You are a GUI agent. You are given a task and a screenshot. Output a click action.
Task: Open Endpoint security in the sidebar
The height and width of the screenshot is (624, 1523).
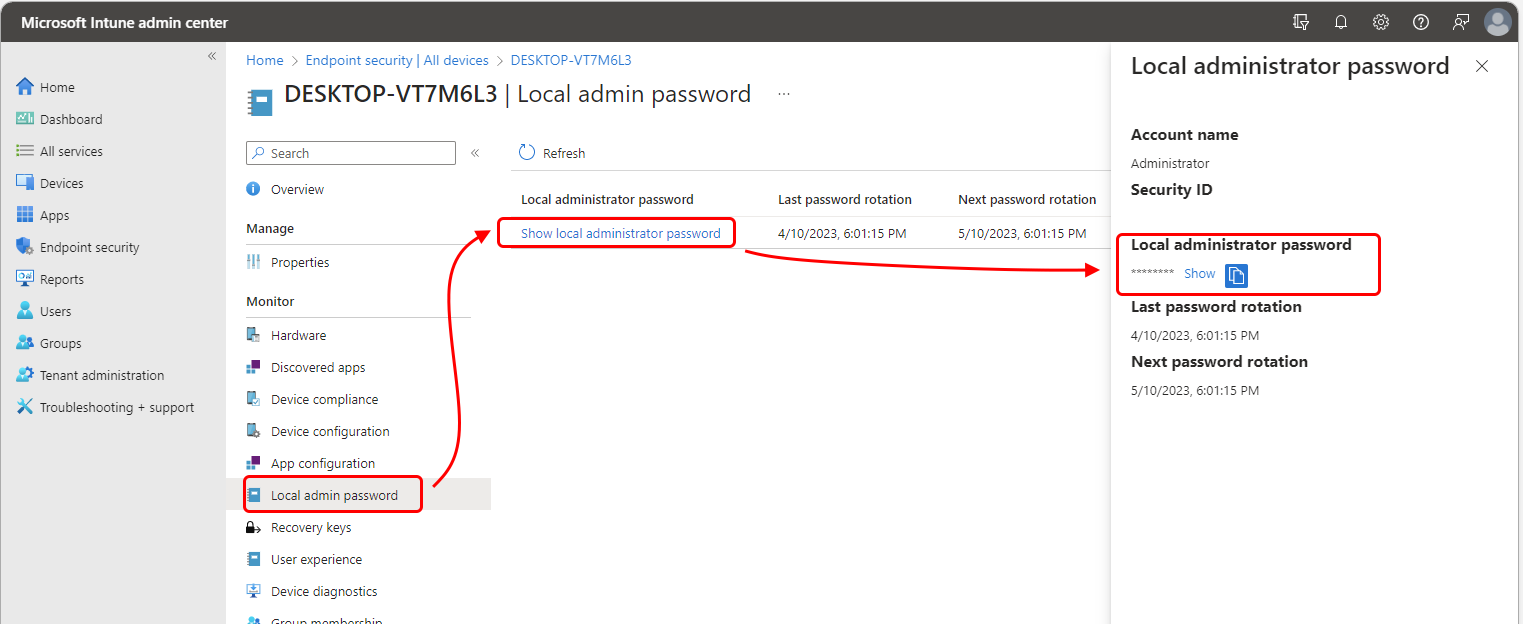tap(89, 247)
